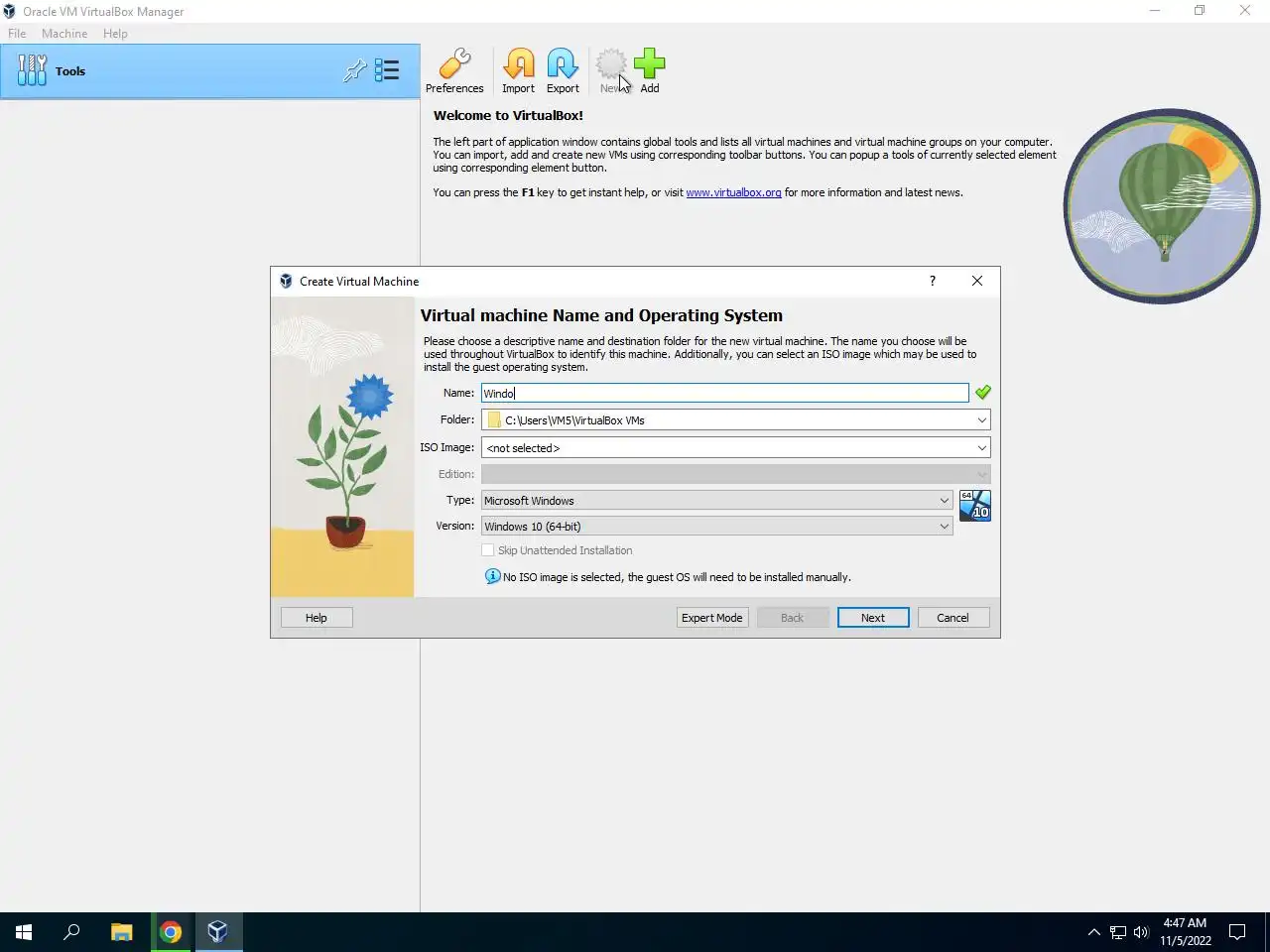Screen dimensions: 1270x952
Task: Click the green checkmark next to Name
Action: point(982,393)
